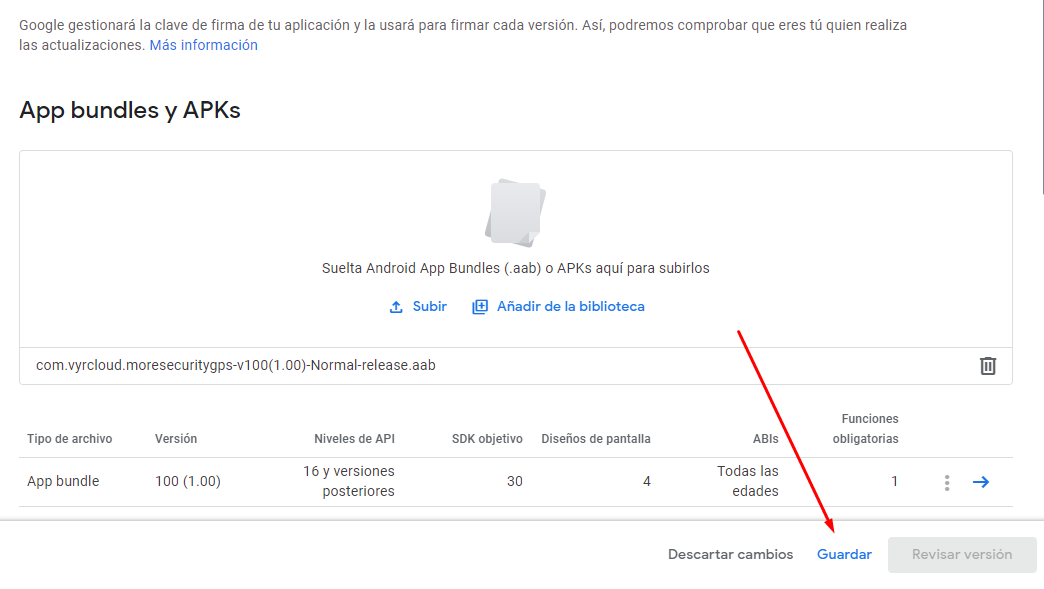This screenshot has width=1044, height=589.
Task: Click the Funciones obligatorias column header
Action: pos(865,429)
